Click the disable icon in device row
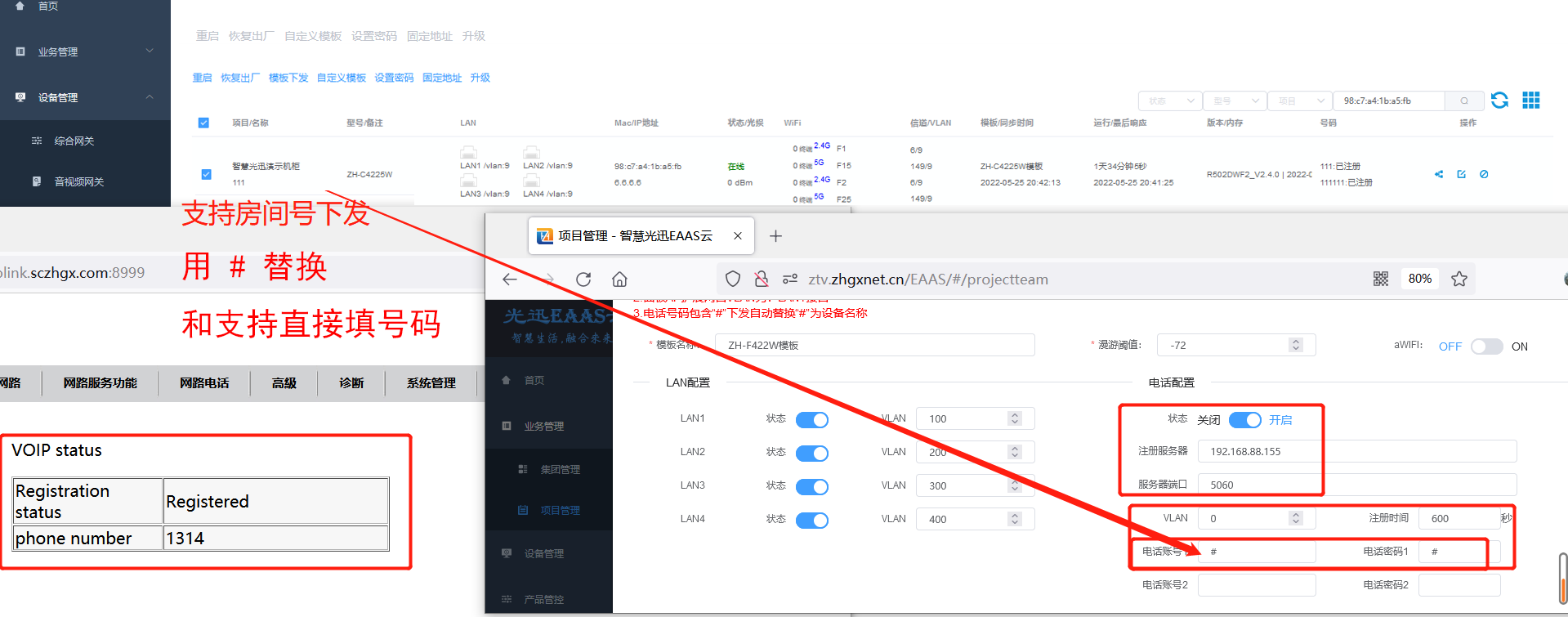The image size is (1568, 617). click(x=1484, y=174)
